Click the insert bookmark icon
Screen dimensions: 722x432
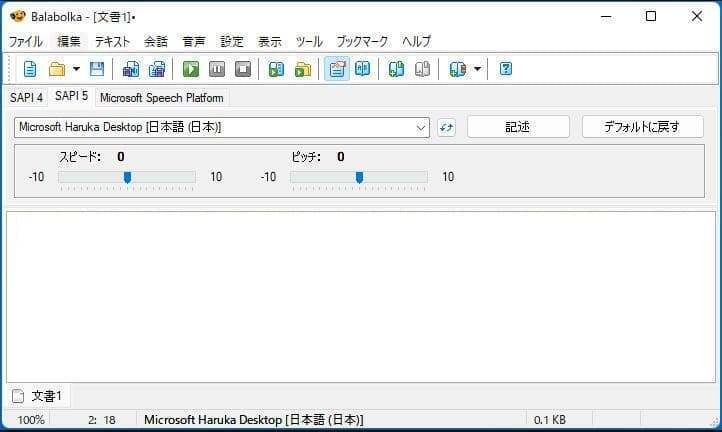coord(396,69)
